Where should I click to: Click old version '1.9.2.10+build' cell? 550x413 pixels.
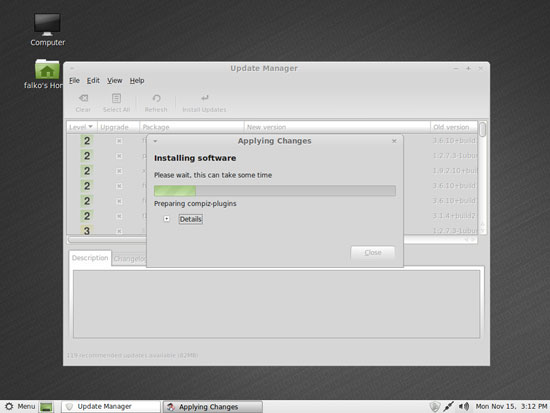455,171
